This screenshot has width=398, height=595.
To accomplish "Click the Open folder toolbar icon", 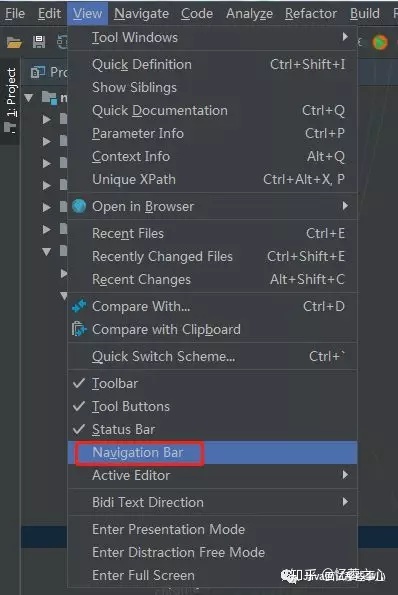I will (14, 42).
